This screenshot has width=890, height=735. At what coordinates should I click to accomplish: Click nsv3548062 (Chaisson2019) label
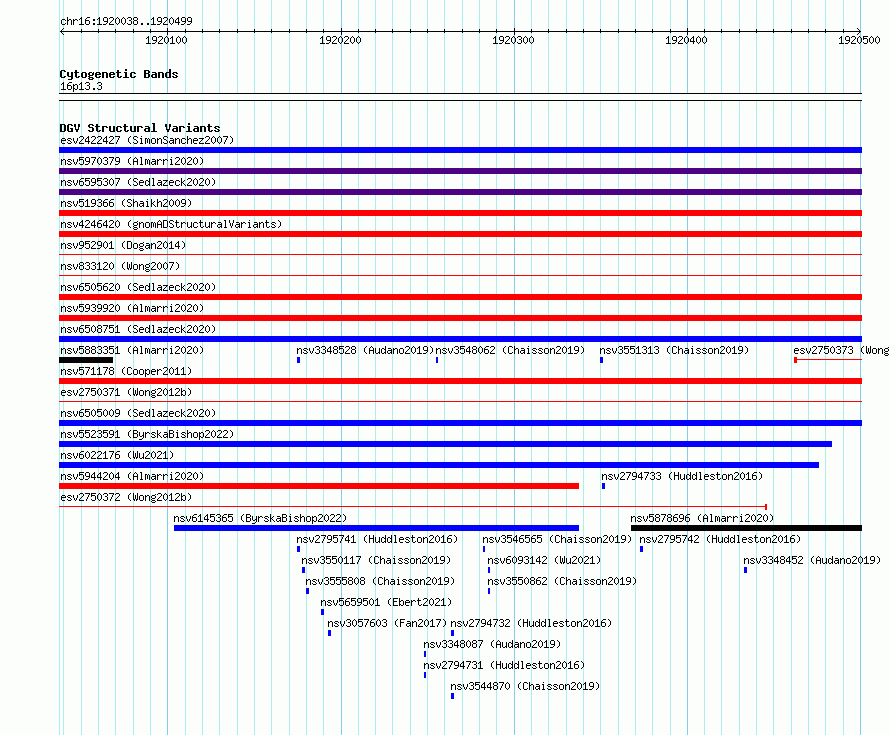tap(510, 350)
